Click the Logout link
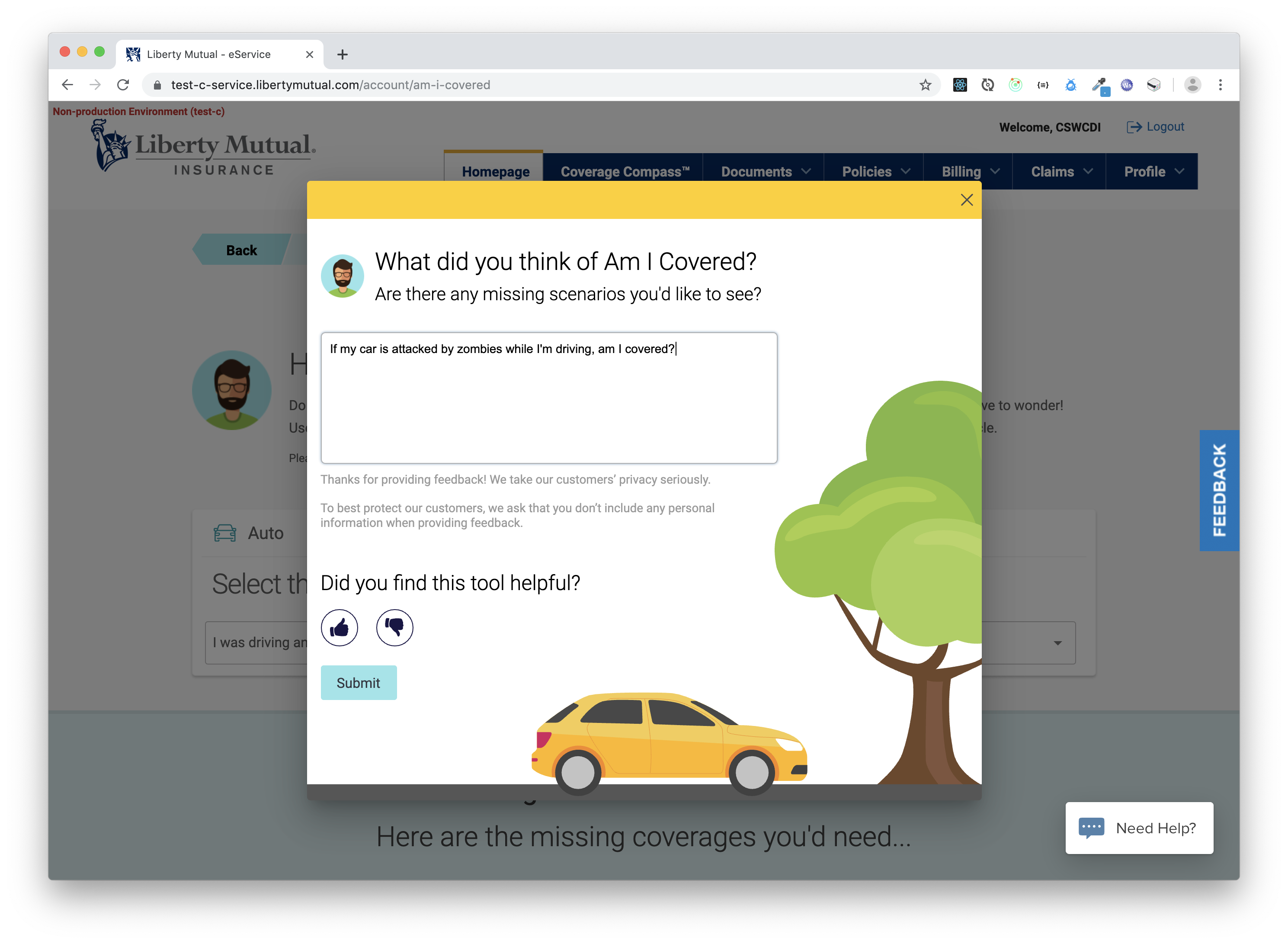The height and width of the screenshot is (944, 1288). point(1165,126)
